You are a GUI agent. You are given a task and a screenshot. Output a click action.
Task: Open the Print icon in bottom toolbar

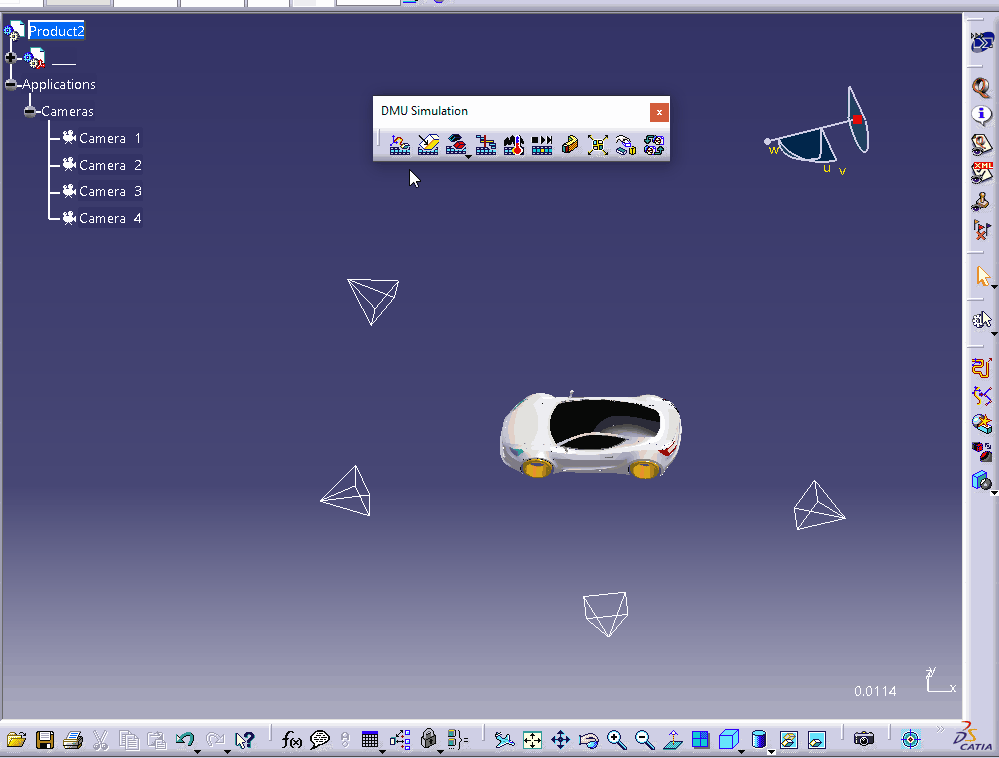73,740
